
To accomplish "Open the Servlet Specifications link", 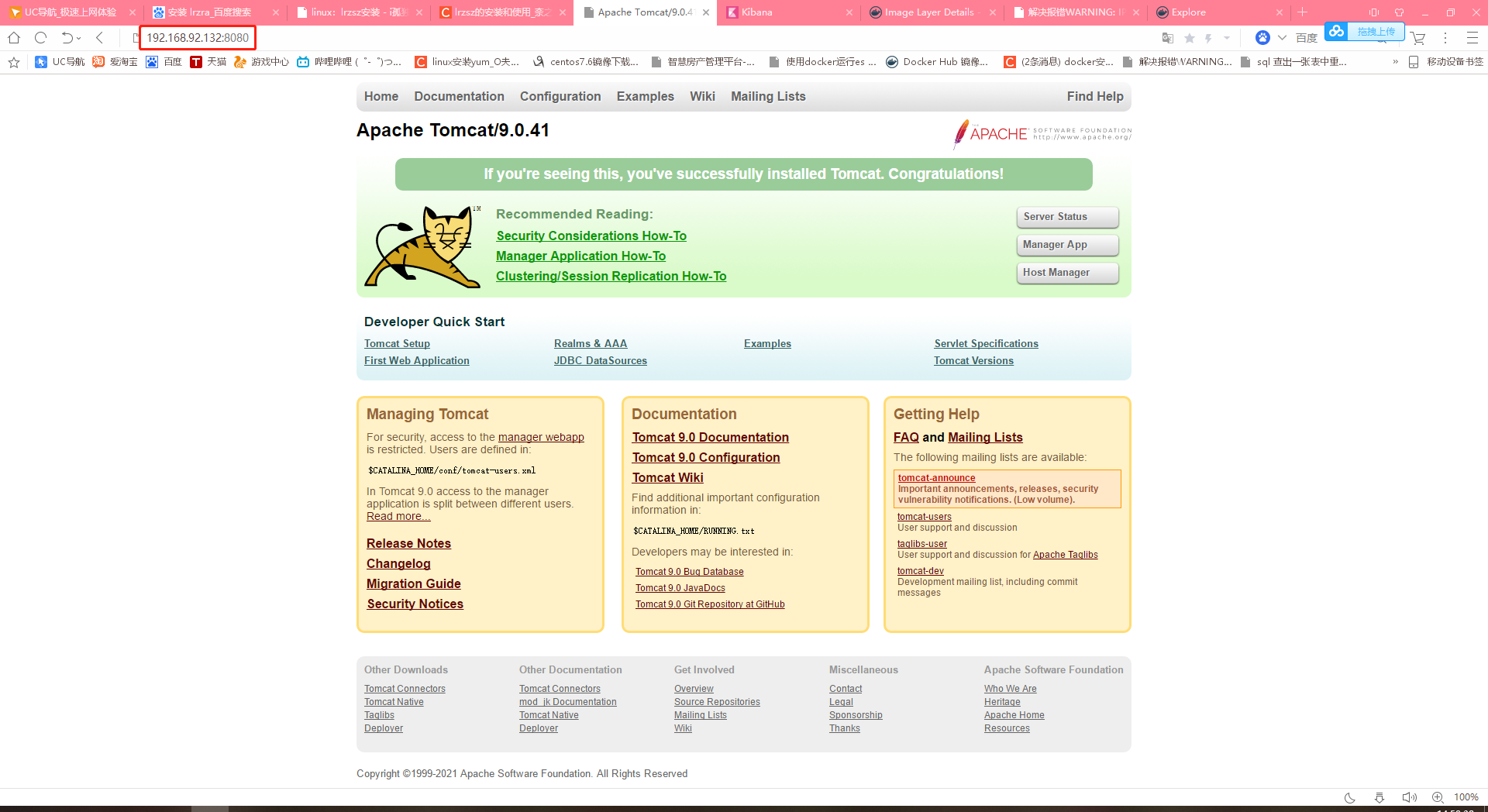I will (986, 343).
